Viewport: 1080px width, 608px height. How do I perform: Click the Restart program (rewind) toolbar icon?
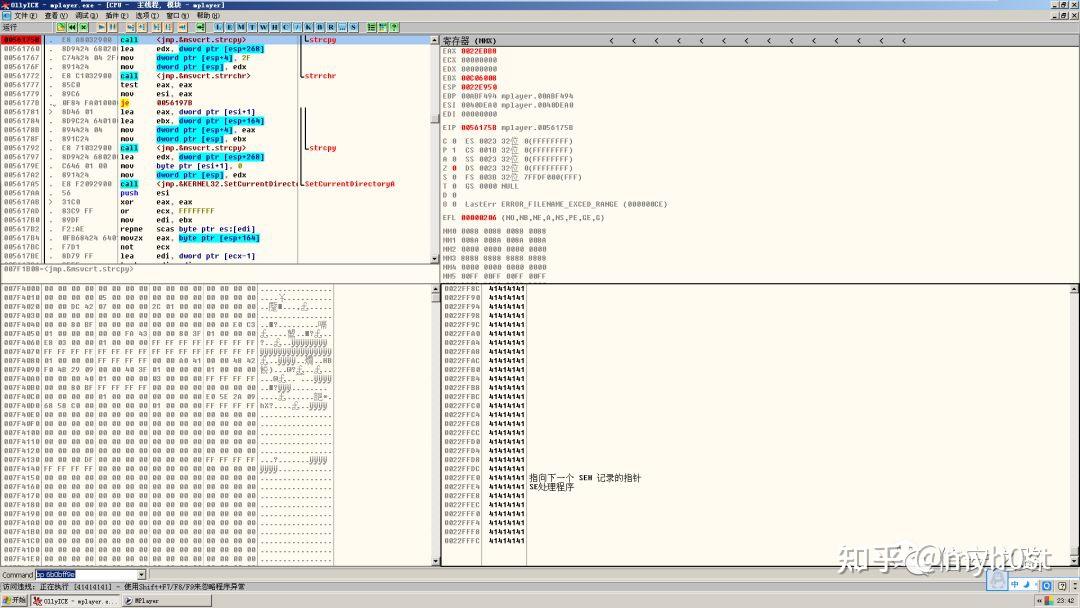(72, 27)
